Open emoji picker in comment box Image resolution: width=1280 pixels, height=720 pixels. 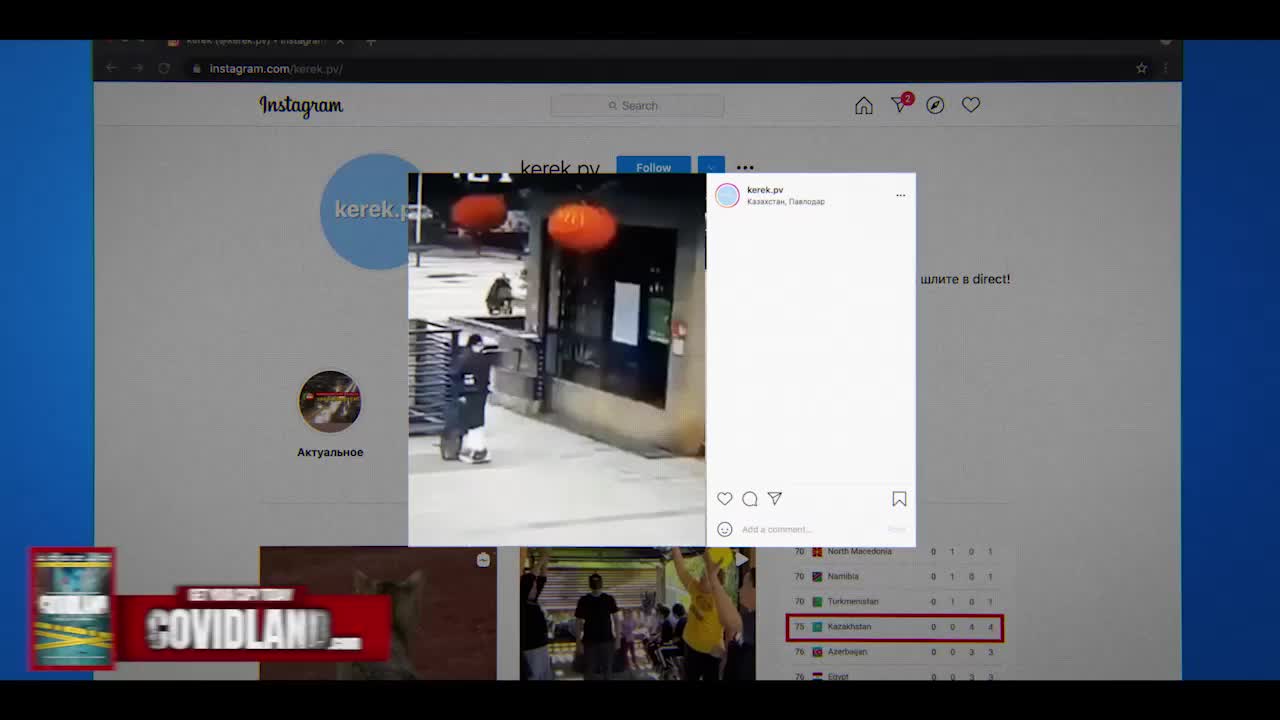(725, 529)
